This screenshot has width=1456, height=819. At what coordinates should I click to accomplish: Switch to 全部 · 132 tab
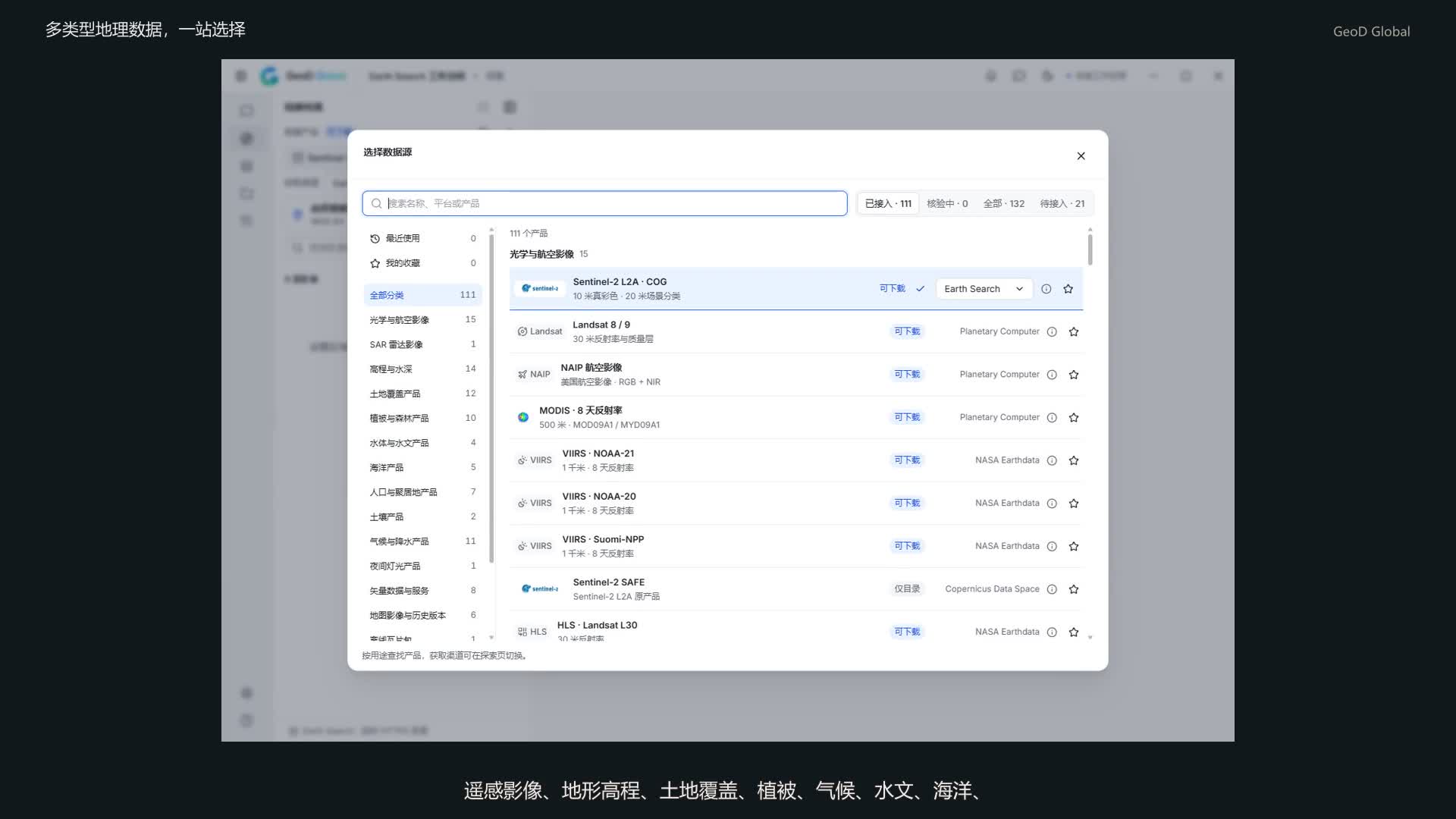pos(1003,203)
